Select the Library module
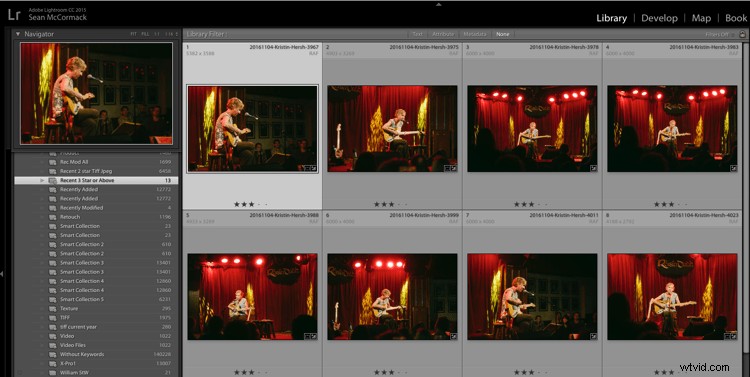The width and height of the screenshot is (750, 377). 611,18
